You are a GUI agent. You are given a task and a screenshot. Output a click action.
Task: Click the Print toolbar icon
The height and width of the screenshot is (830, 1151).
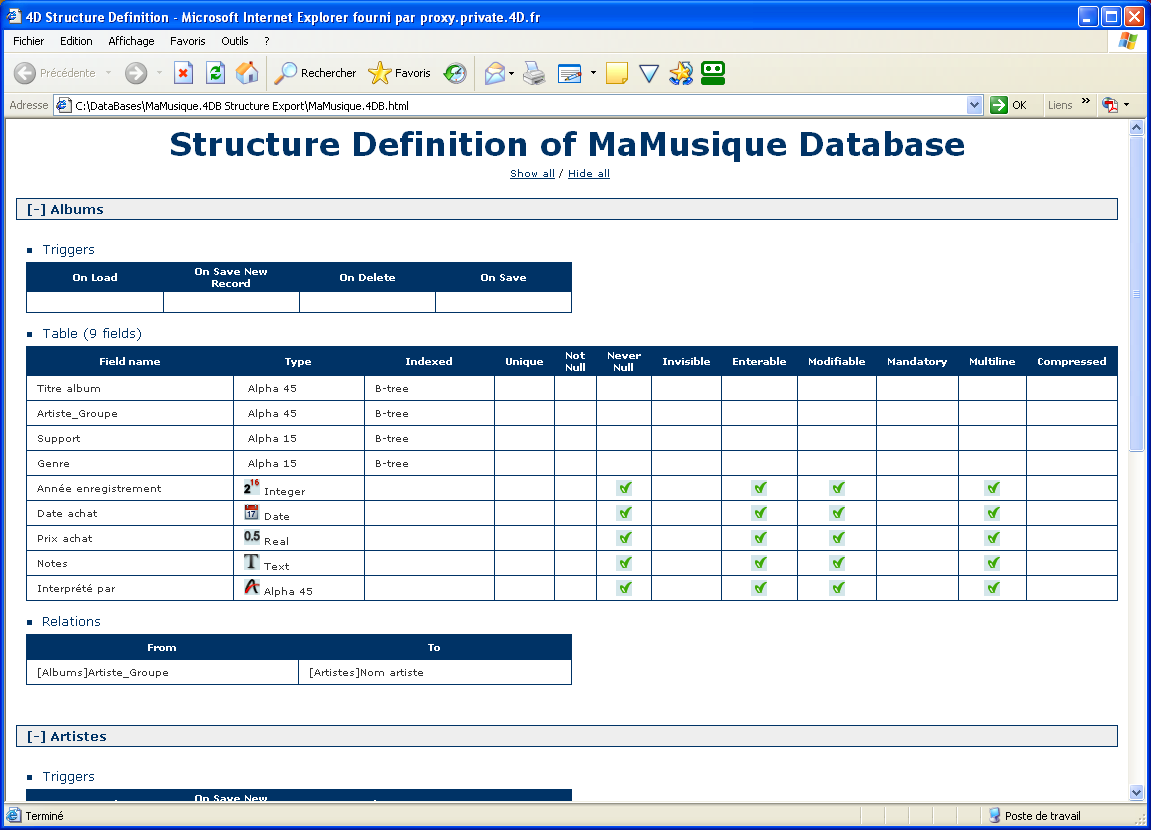pyautogui.click(x=534, y=73)
